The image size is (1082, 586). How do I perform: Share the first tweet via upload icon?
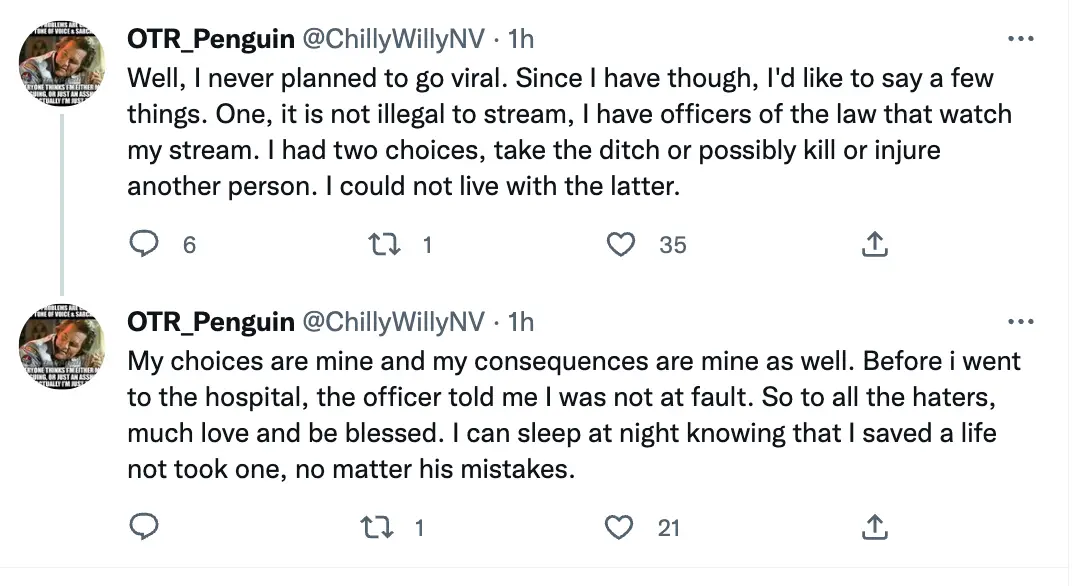point(874,243)
